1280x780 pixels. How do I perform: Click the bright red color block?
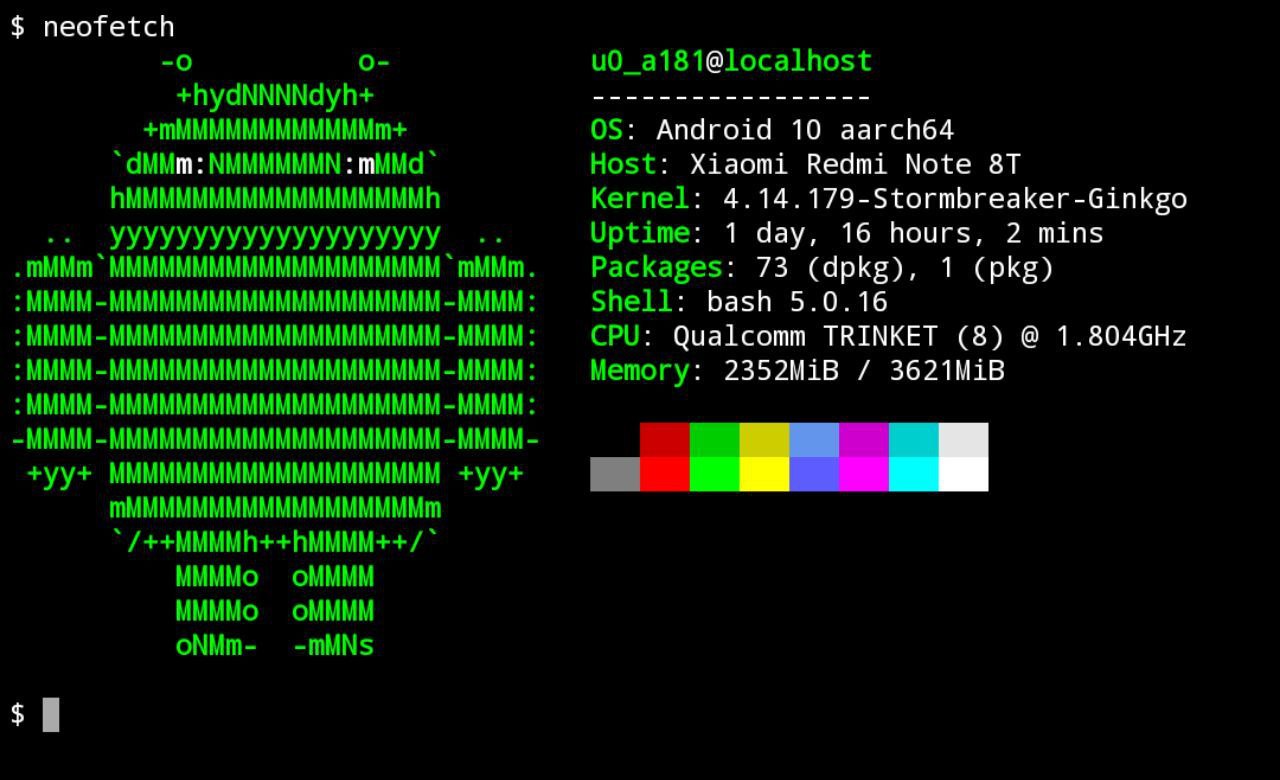click(x=665, y=474)
